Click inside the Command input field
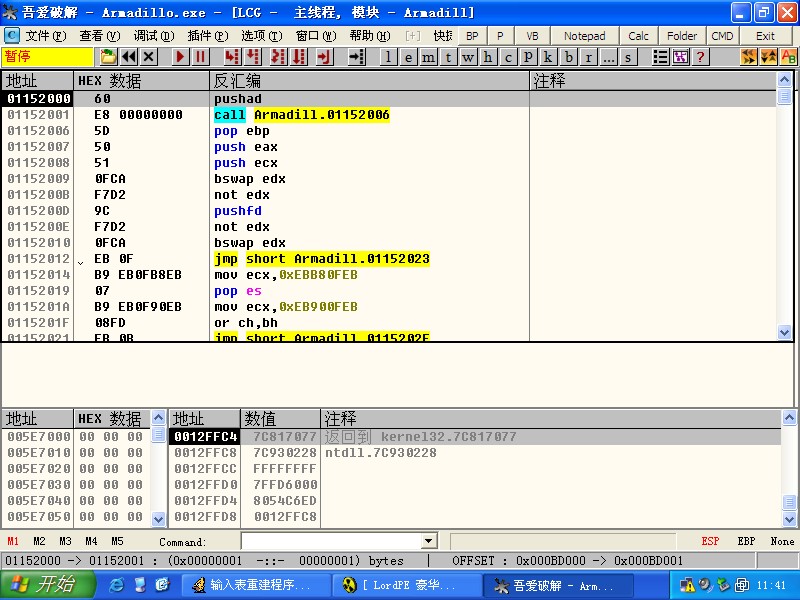This screenshot has height=600, width=800. [332, 541]
